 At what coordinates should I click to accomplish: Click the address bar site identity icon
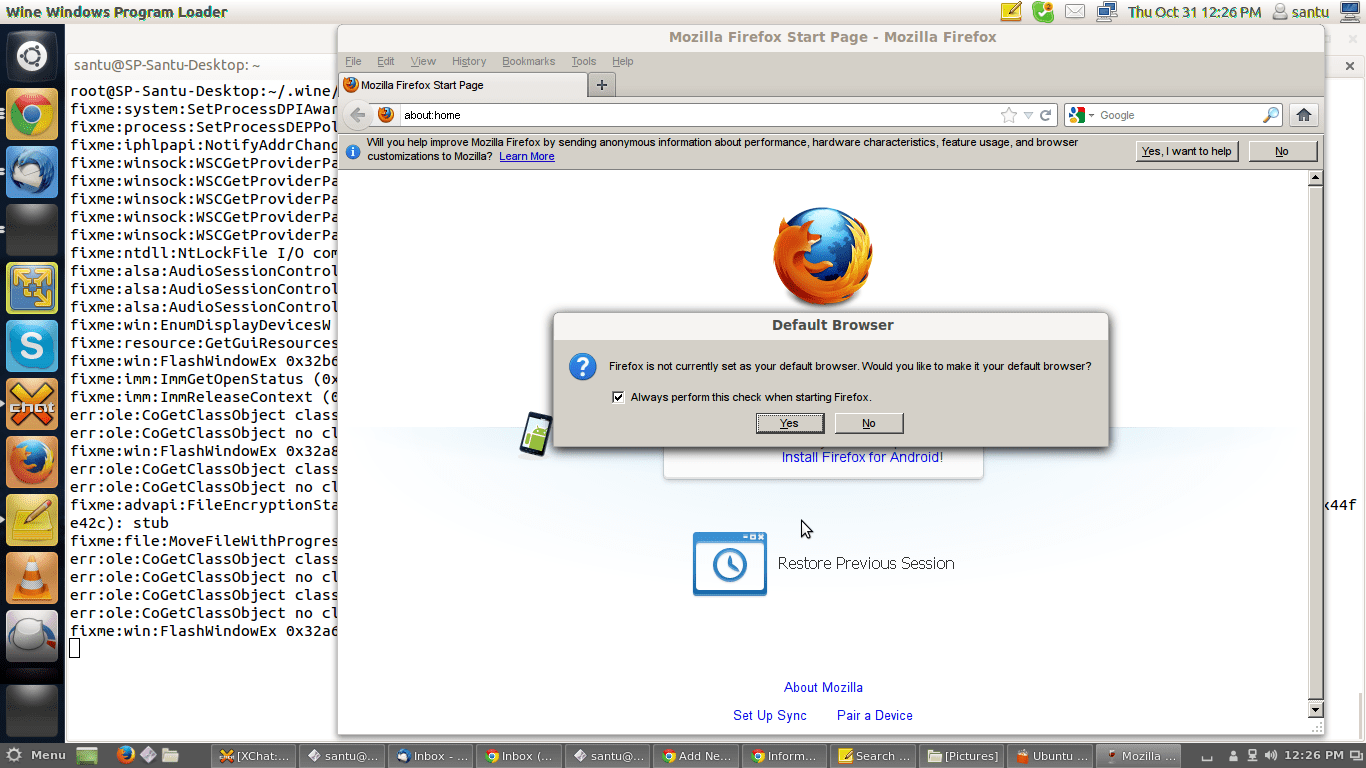point(386,115)
